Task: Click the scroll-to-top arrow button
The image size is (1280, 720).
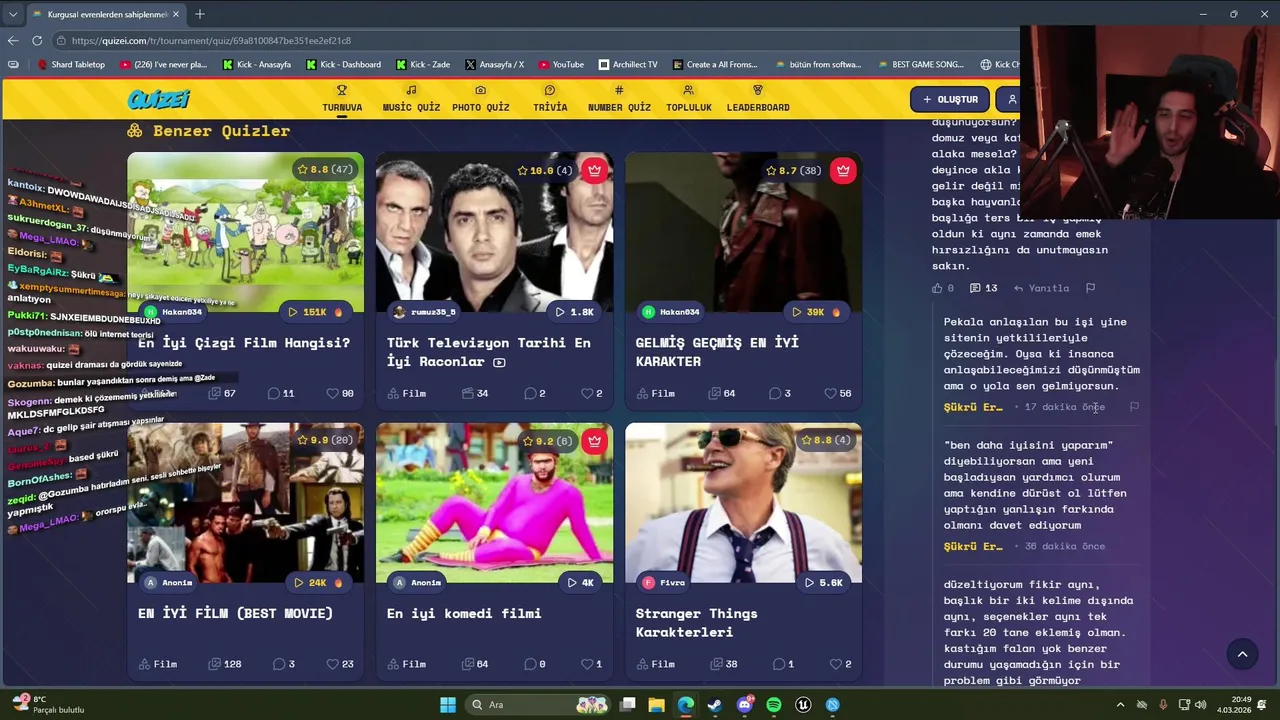Action: (x=1242, y=654)
